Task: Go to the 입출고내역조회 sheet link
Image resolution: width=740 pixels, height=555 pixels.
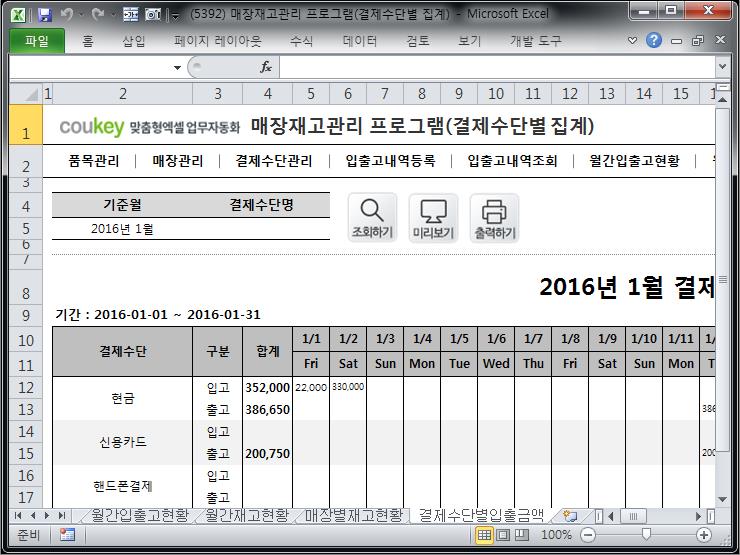Action: tap(513, 161)
